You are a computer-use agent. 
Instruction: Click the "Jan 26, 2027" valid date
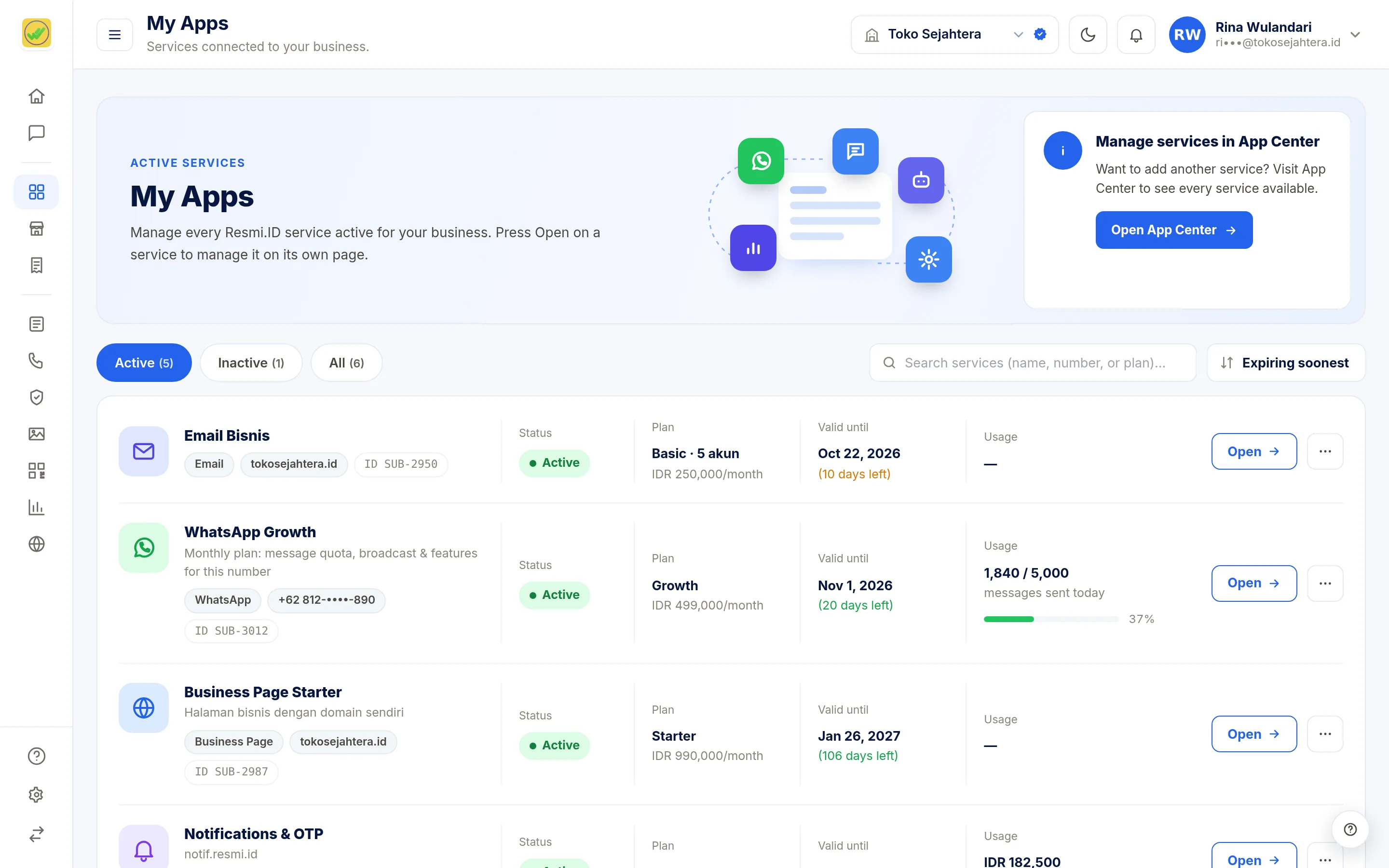pos(858,736)
